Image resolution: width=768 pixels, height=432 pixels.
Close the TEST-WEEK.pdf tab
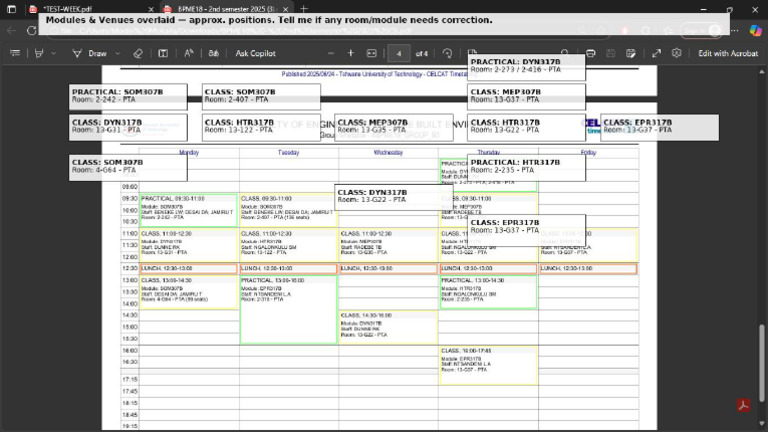pyautogui.click(x=151, y=9)
